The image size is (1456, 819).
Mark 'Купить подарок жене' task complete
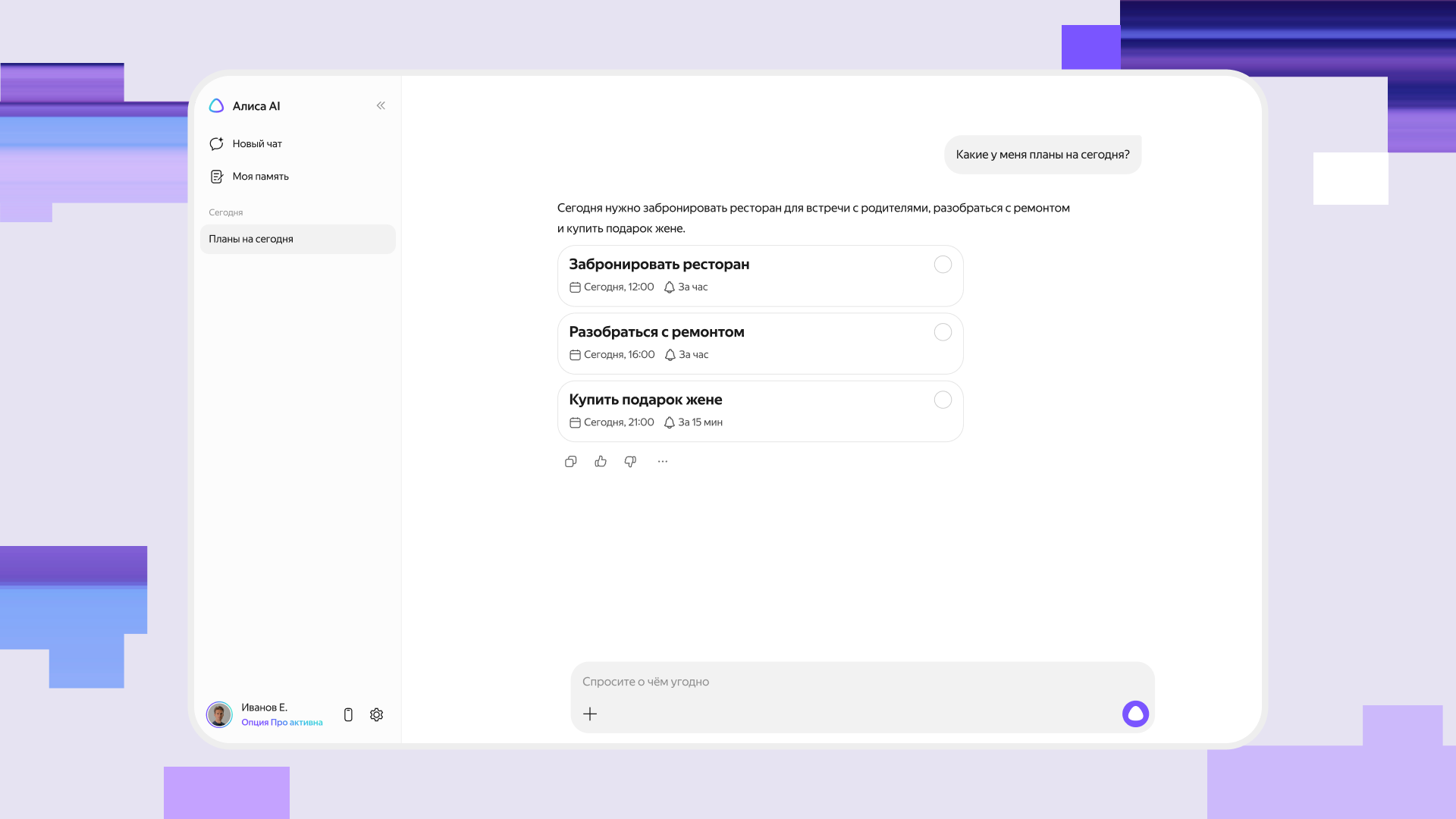click(x=943, y=400)
